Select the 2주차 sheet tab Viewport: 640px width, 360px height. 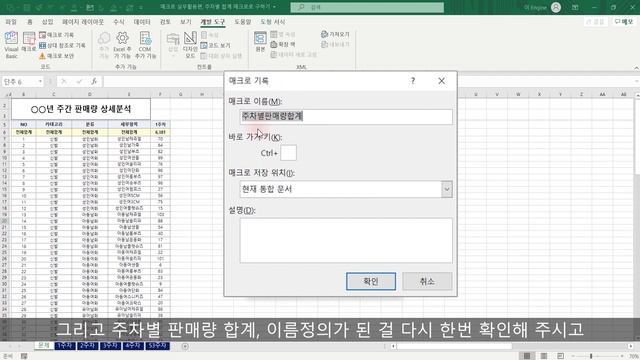pyautogui.click(x=87, y=346)
